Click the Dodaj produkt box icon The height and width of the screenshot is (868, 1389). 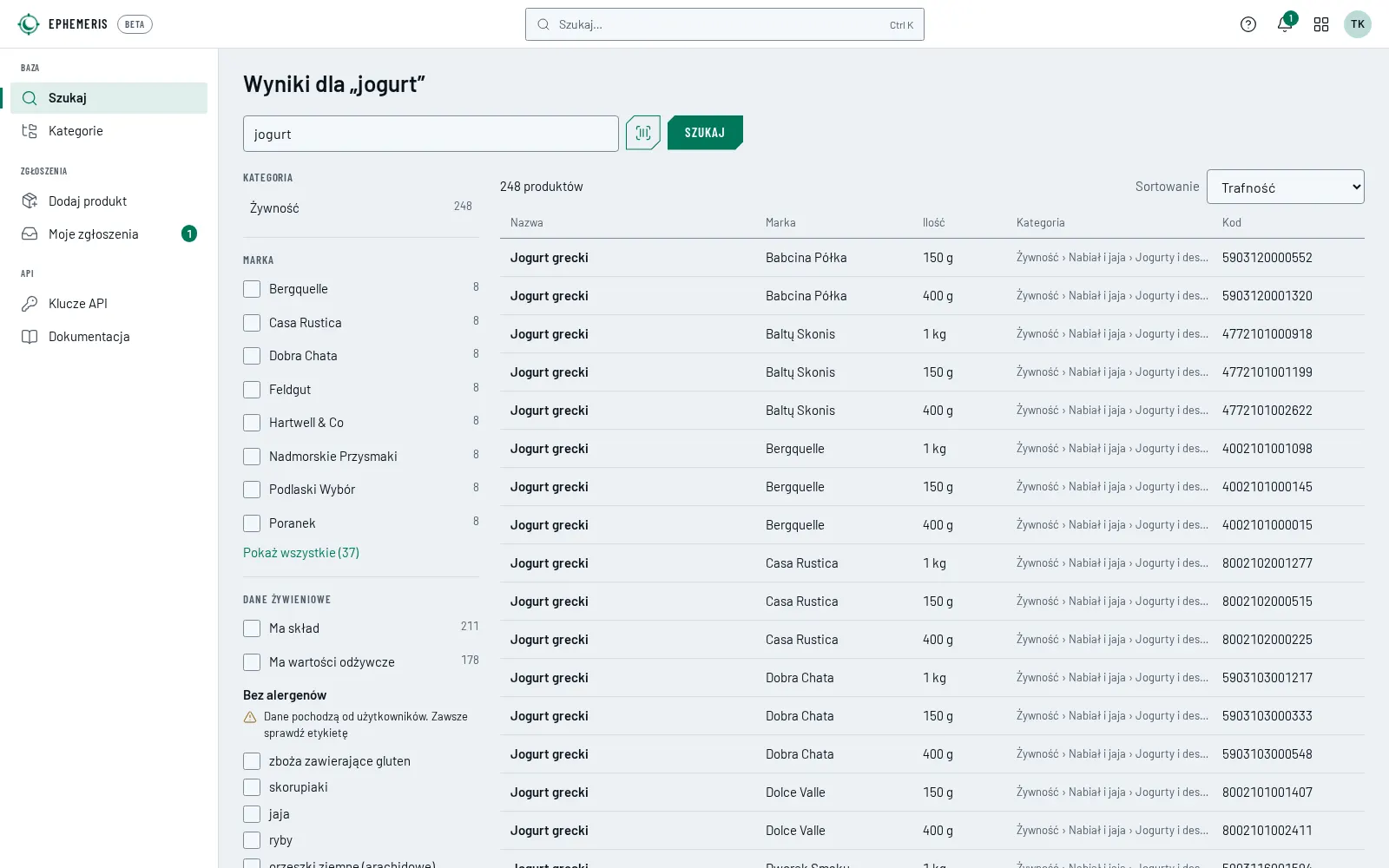(30, 201)
